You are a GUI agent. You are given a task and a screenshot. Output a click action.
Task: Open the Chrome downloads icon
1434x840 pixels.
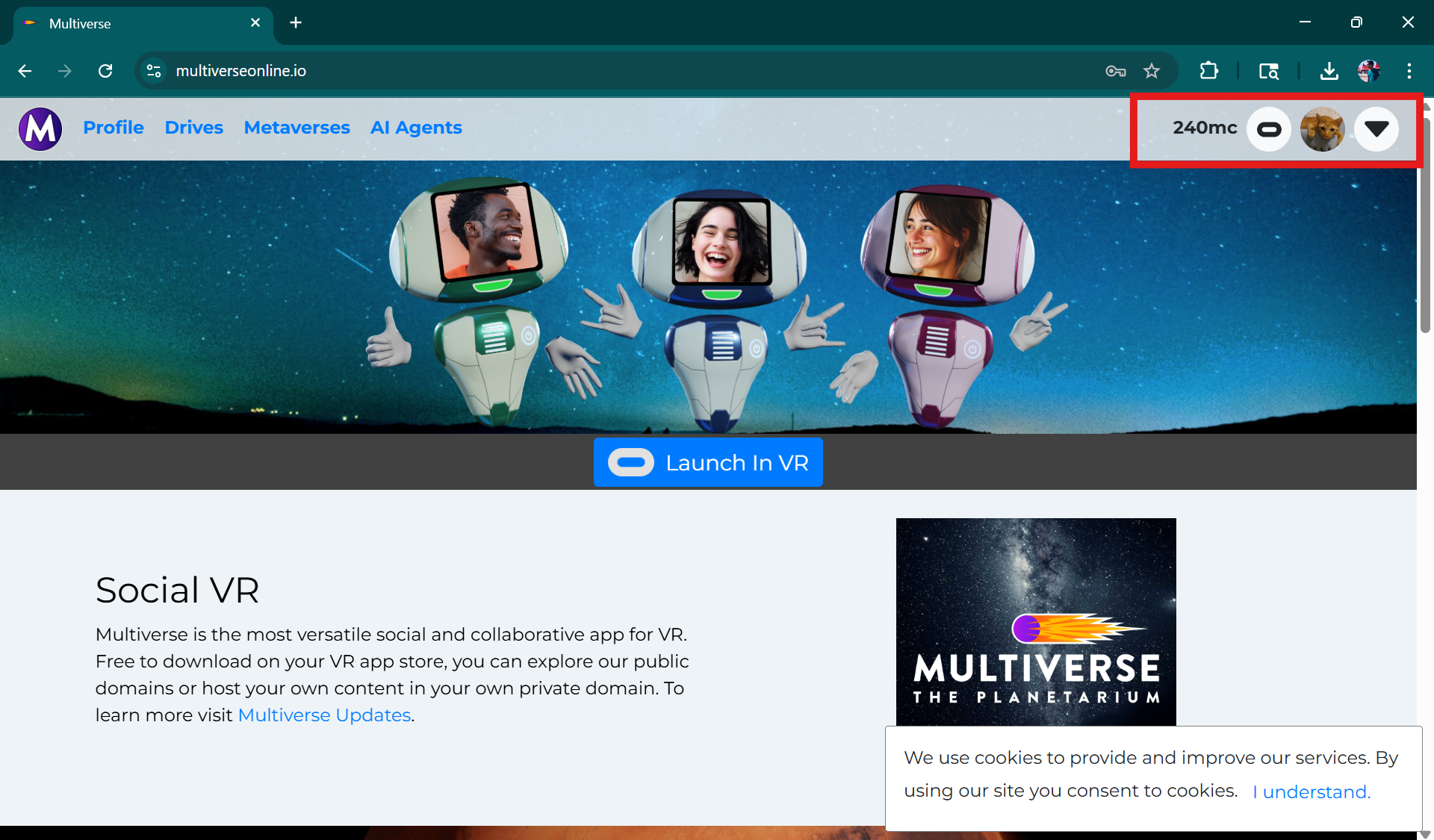pos(1329,71)
